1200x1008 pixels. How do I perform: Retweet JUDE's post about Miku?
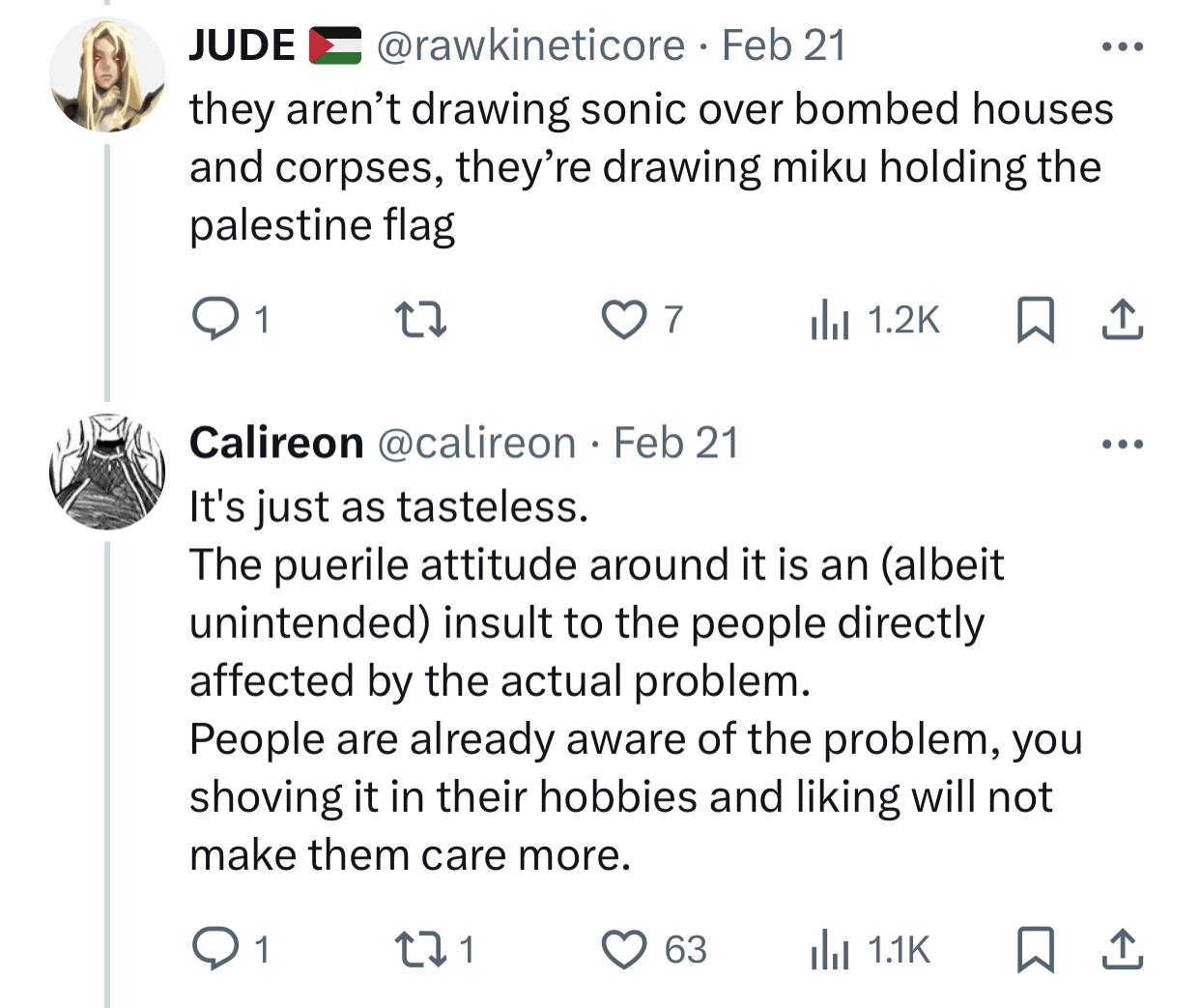tap(421, 319)
